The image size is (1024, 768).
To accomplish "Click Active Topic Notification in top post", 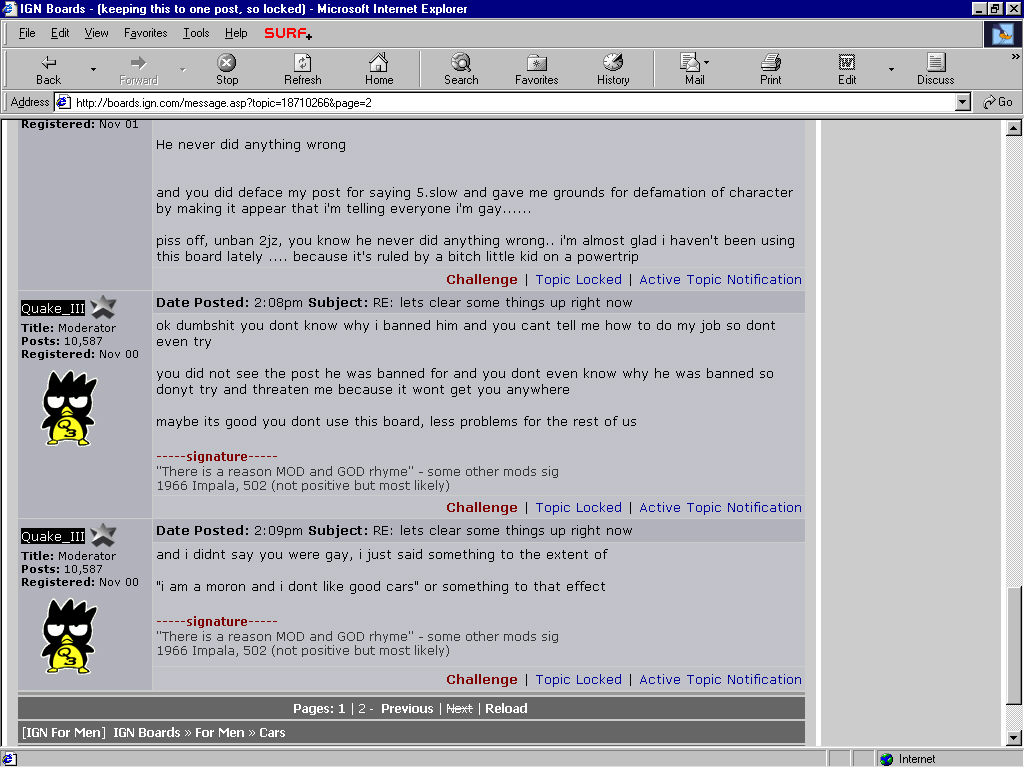I will coord(720,280).
